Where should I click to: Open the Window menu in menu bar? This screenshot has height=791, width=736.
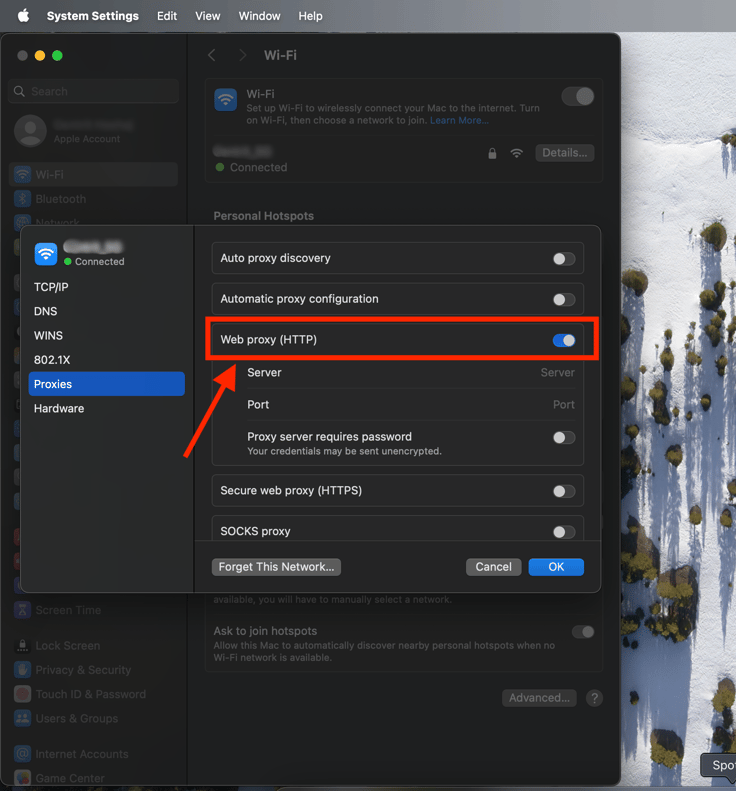point(259,16)
